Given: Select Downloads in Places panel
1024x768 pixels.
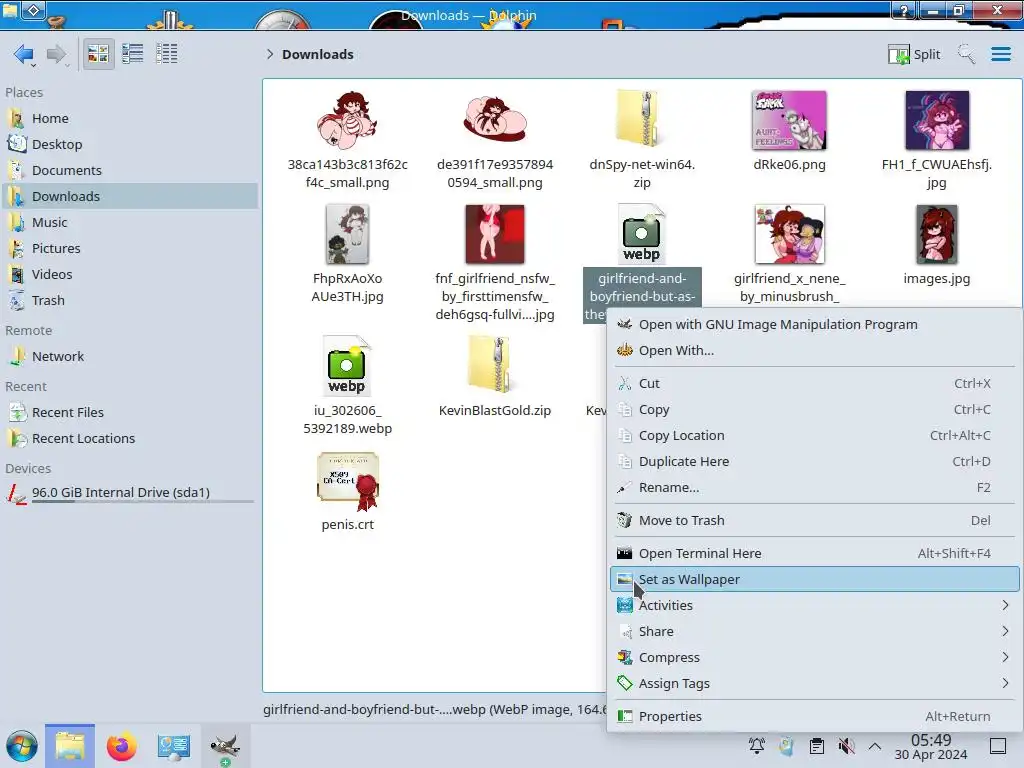Looking at the screenshot, I should pos(130,197).
